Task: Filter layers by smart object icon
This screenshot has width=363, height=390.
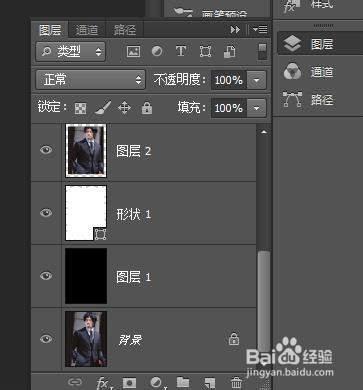Action: [229, 52]
